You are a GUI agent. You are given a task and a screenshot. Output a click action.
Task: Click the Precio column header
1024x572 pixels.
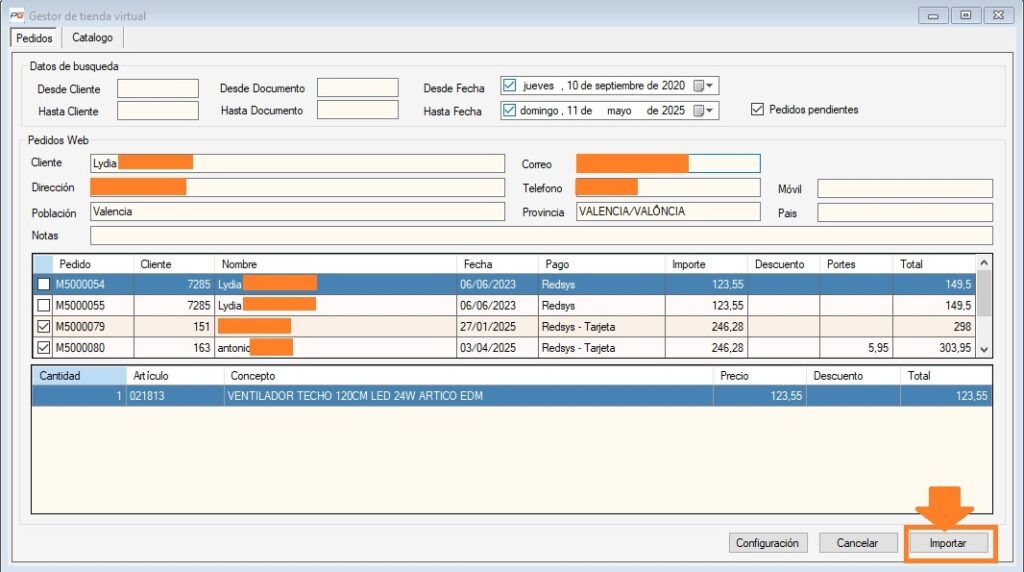pos(760,375)
